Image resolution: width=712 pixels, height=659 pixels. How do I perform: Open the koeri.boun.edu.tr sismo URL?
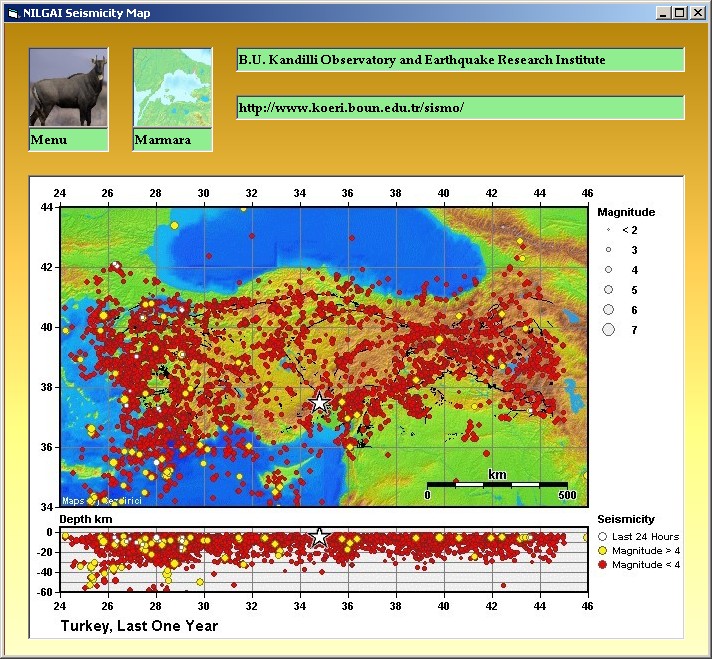[460, 107]
